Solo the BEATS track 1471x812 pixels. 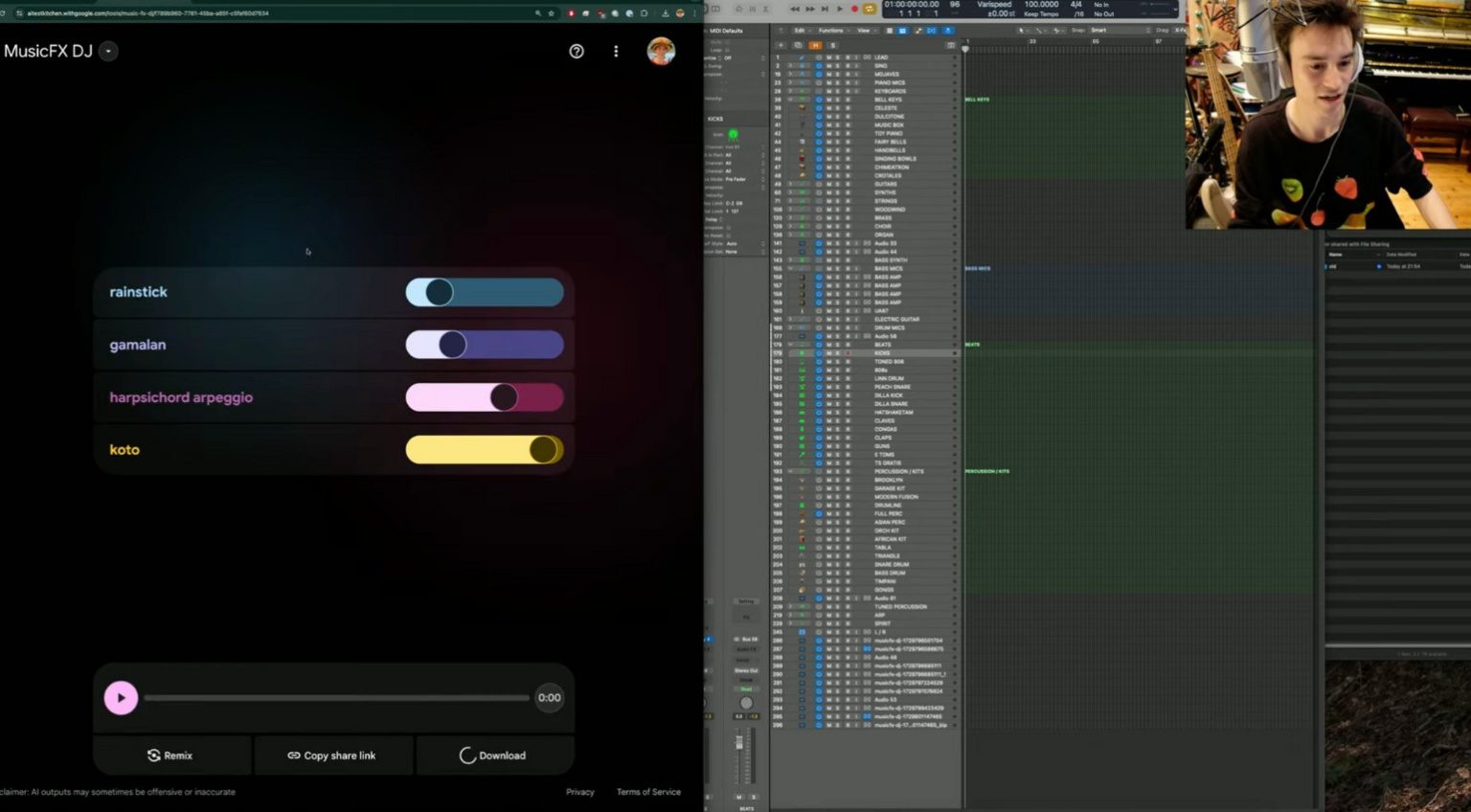click(x=837, y=345)
